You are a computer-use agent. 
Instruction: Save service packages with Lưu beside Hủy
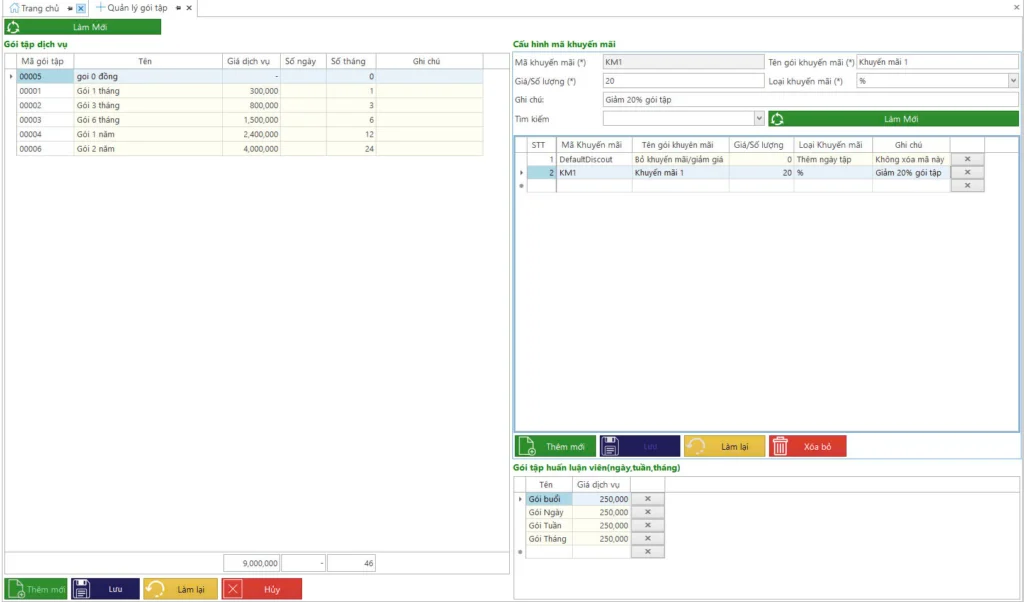pyautogui.click(x=105, y=589)
